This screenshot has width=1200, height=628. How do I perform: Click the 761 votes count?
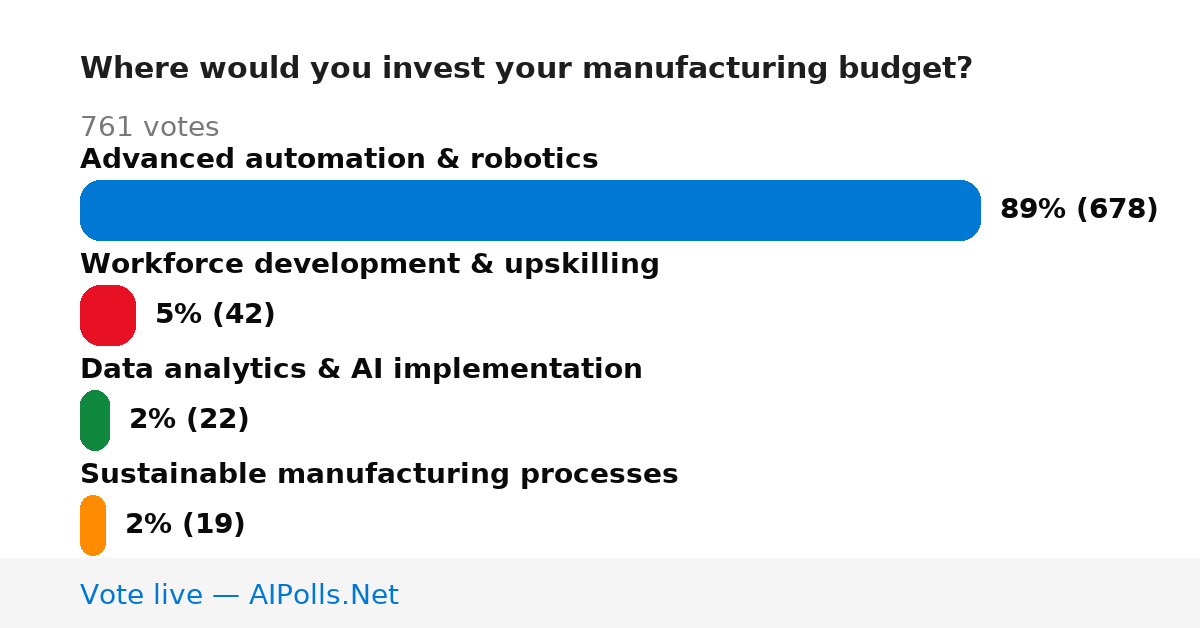(149, 128)
